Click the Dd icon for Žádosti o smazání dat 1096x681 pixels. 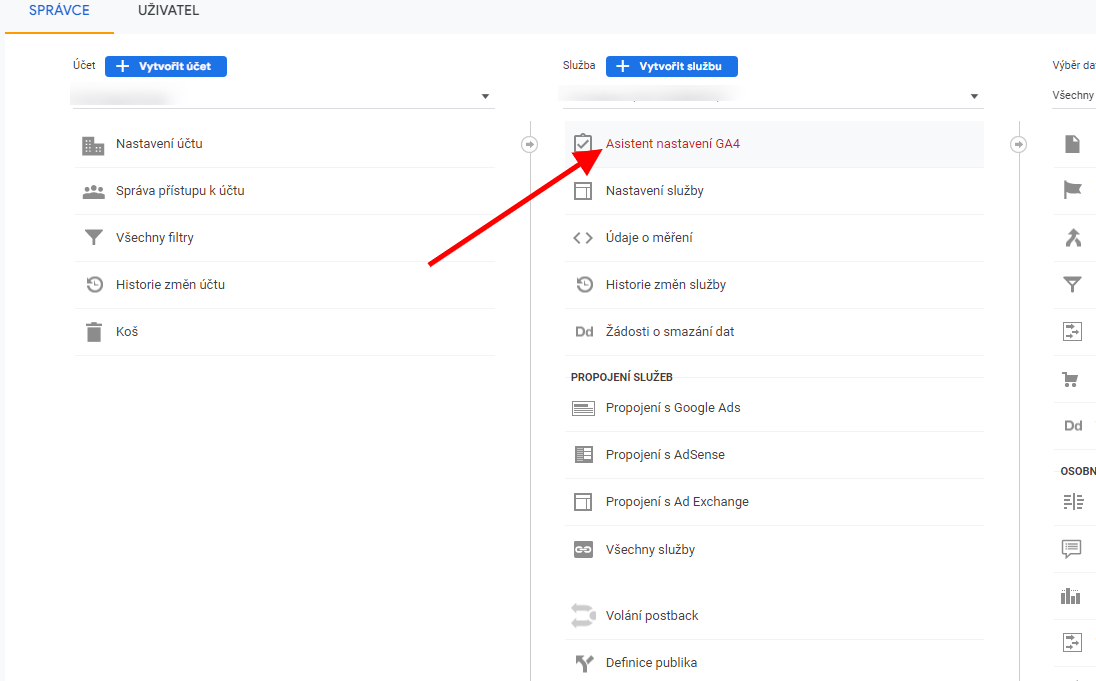(x=583, y=332)
